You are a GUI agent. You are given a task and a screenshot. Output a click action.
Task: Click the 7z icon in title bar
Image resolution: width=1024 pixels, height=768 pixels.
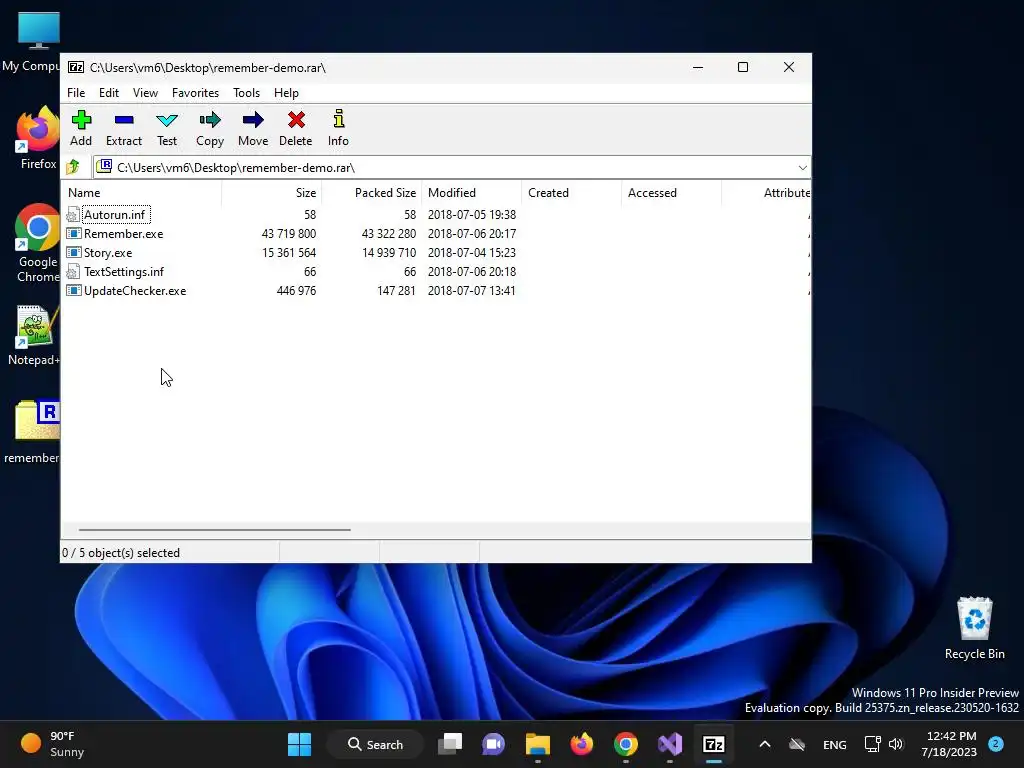point(76,67)
